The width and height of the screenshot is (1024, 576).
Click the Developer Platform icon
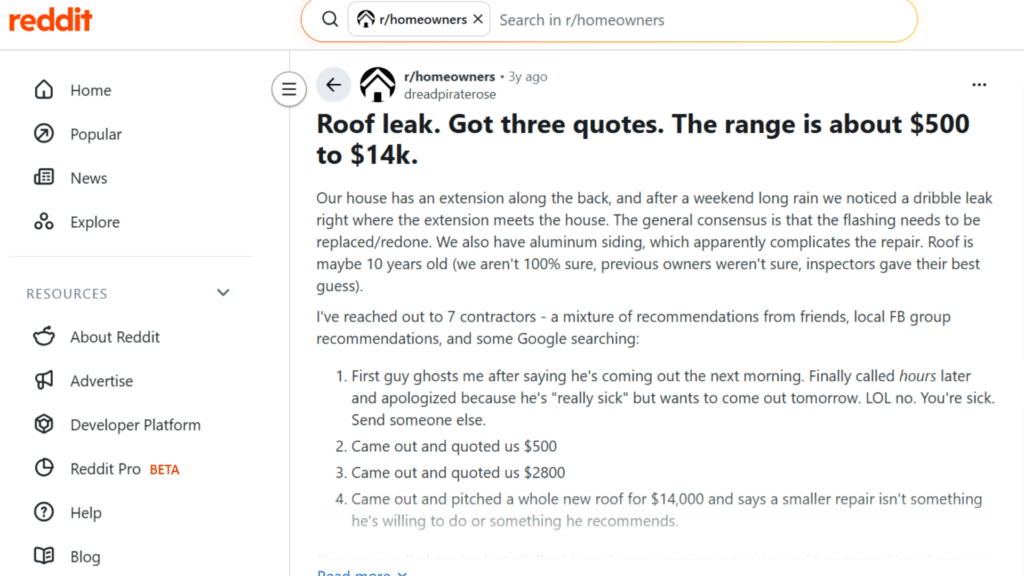point(44,424)
